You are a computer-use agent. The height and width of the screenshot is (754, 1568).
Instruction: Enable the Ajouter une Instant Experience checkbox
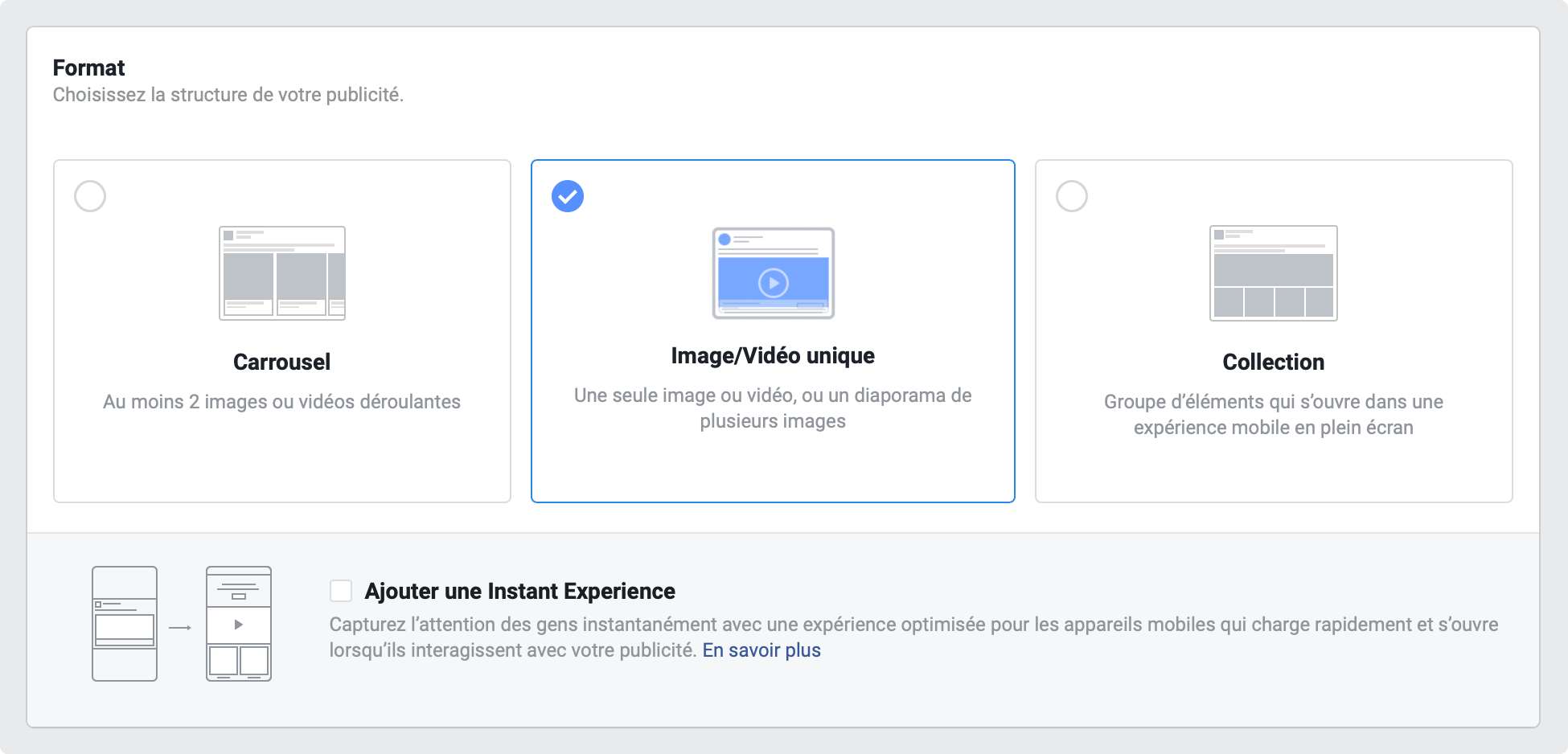point(341,591)
